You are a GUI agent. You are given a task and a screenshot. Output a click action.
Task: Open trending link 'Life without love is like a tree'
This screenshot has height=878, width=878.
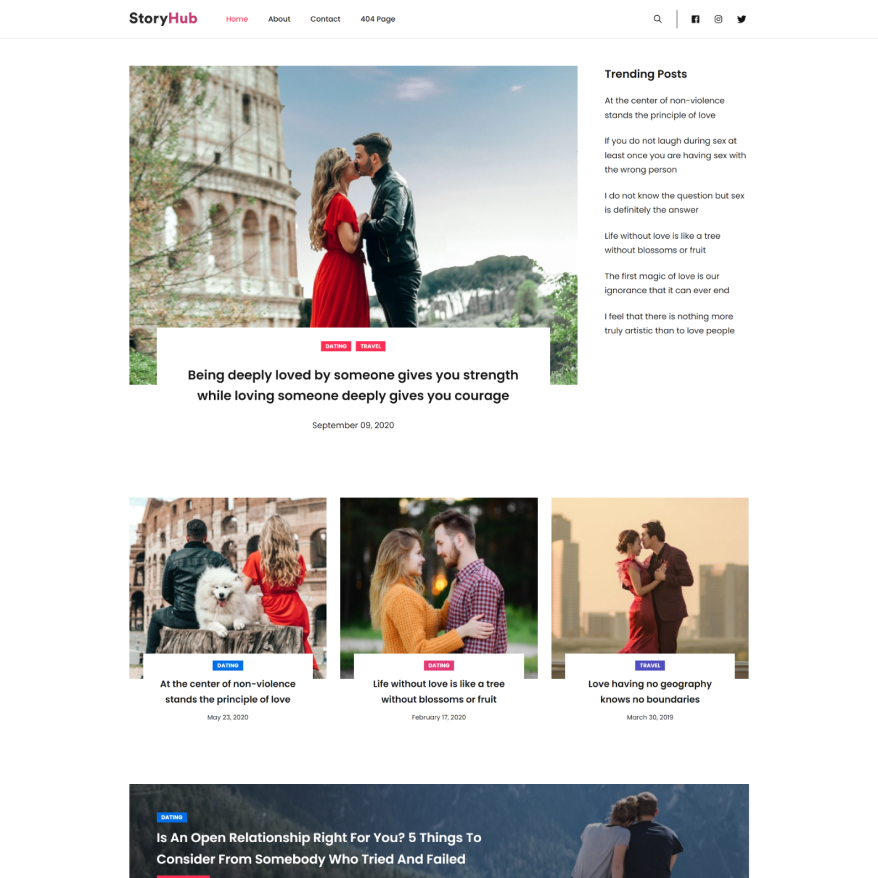[661, 243]
